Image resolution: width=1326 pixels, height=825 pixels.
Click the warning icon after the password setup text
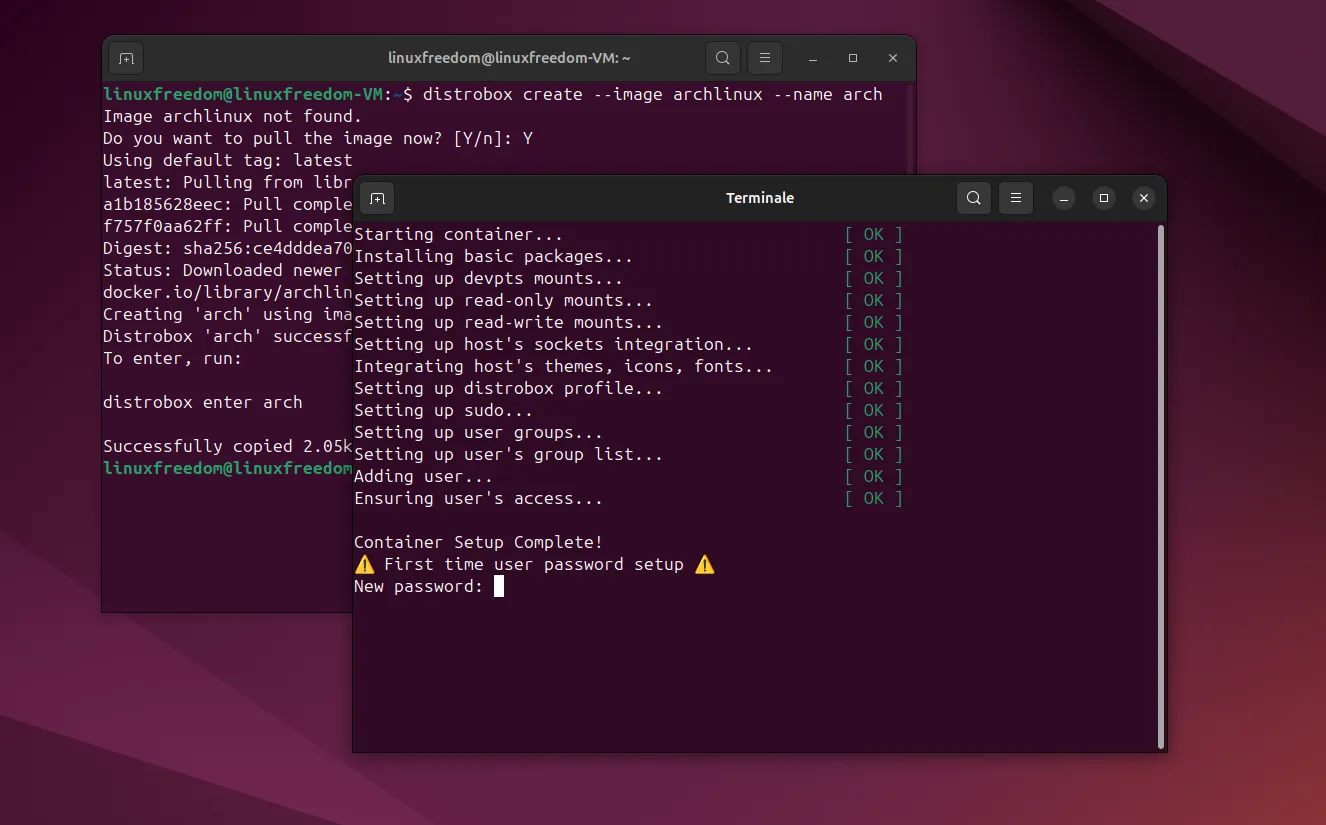704,564
